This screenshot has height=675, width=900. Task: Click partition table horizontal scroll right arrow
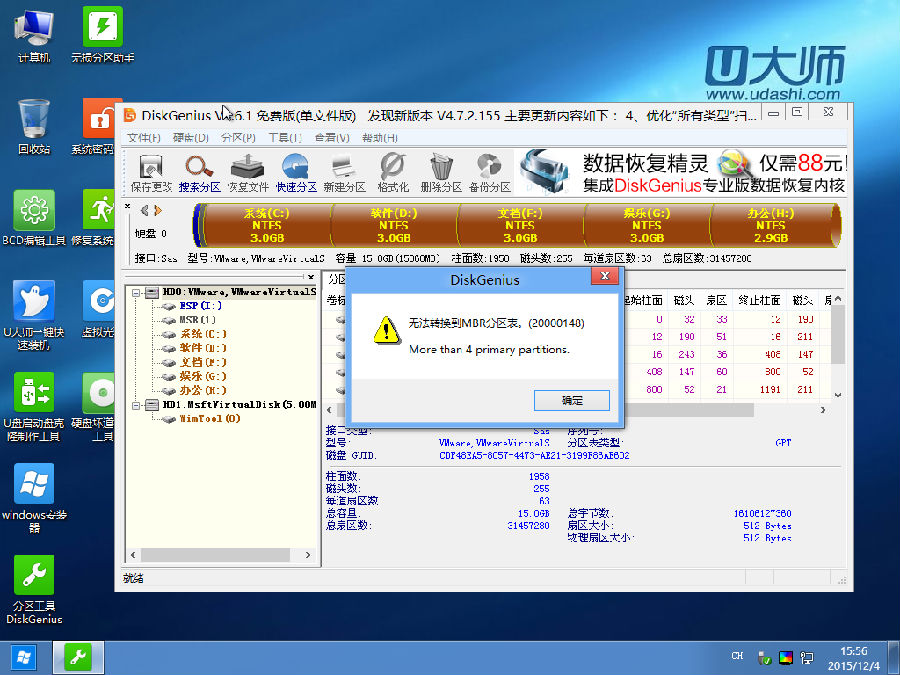click(823, 410)
